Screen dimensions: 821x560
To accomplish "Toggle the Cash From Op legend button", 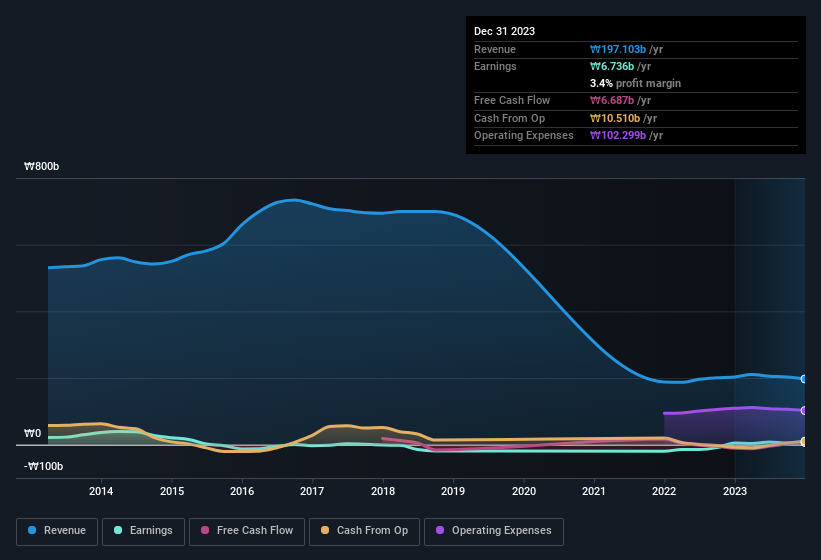I will tap(364, 531).
